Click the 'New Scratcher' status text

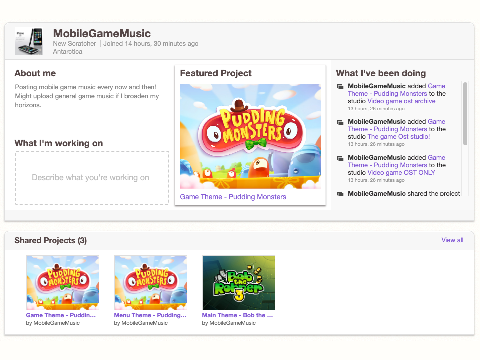[74, 44]
